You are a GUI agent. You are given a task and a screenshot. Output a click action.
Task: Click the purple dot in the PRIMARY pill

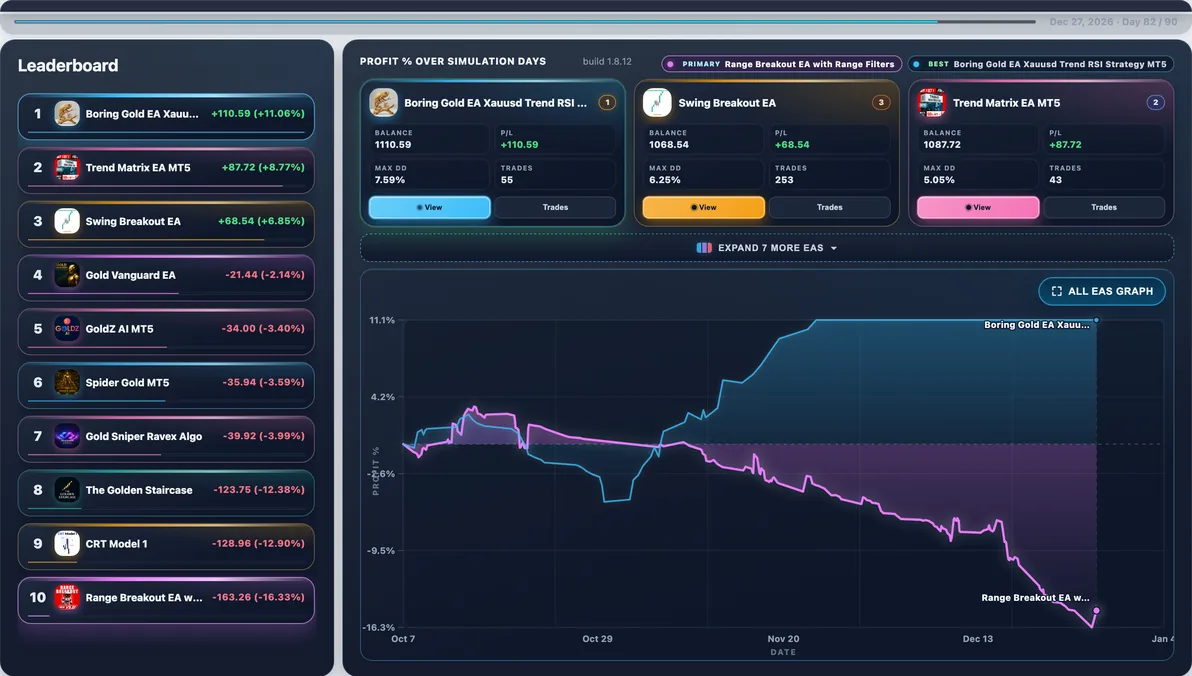[670, 65]
